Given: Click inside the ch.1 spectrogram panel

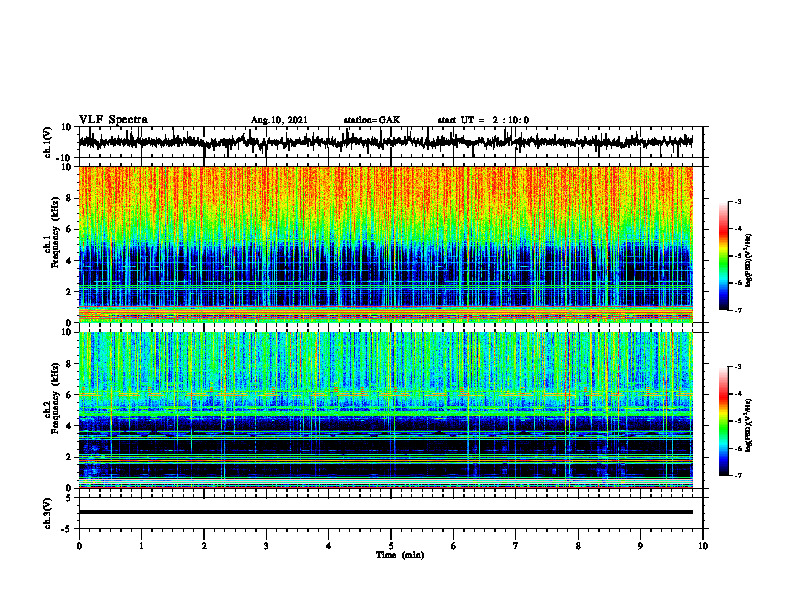Looking at the screenshot, I should click(x=385, y=244).
